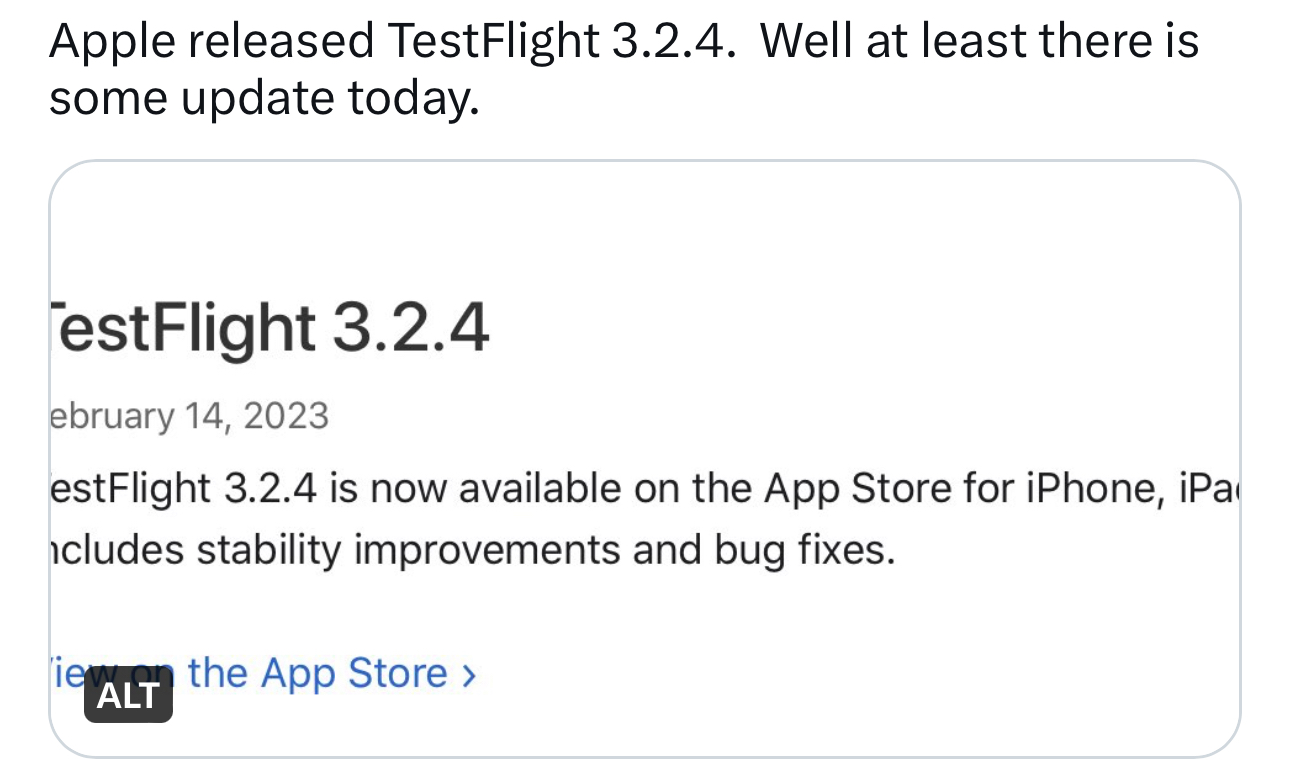Click the "February 14, 2023" date line
The height and width of the screenshot is (781, 1290).
[x=188, y=415]
